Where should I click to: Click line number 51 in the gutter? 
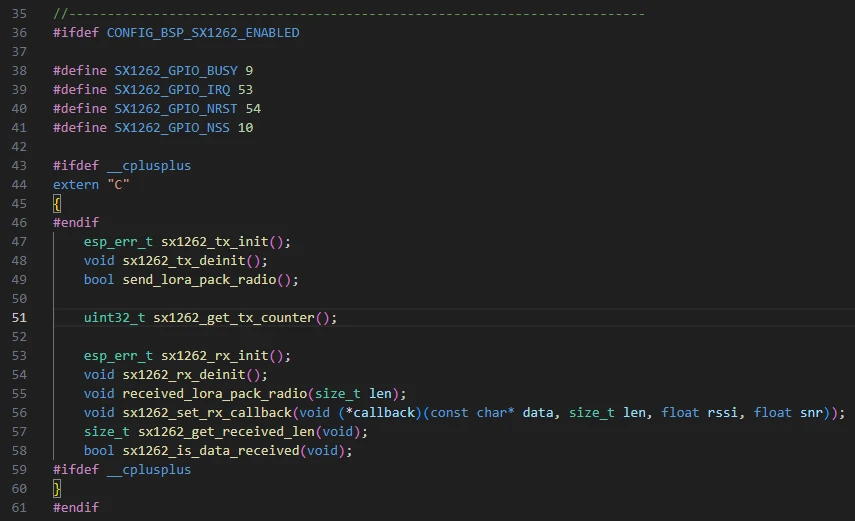(20, 318)
